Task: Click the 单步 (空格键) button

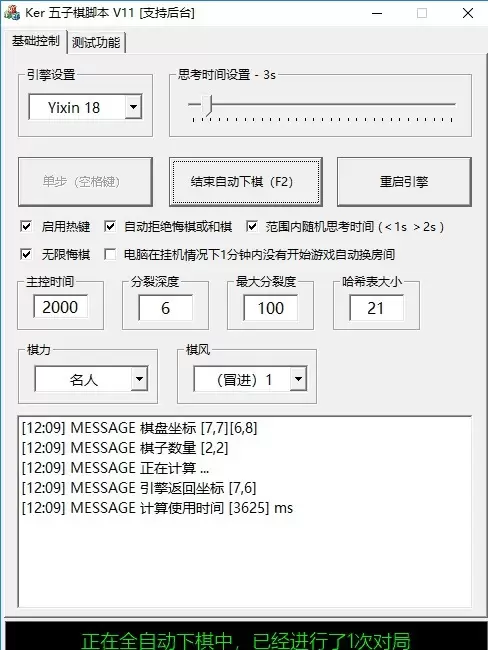Action: (85, 182)
